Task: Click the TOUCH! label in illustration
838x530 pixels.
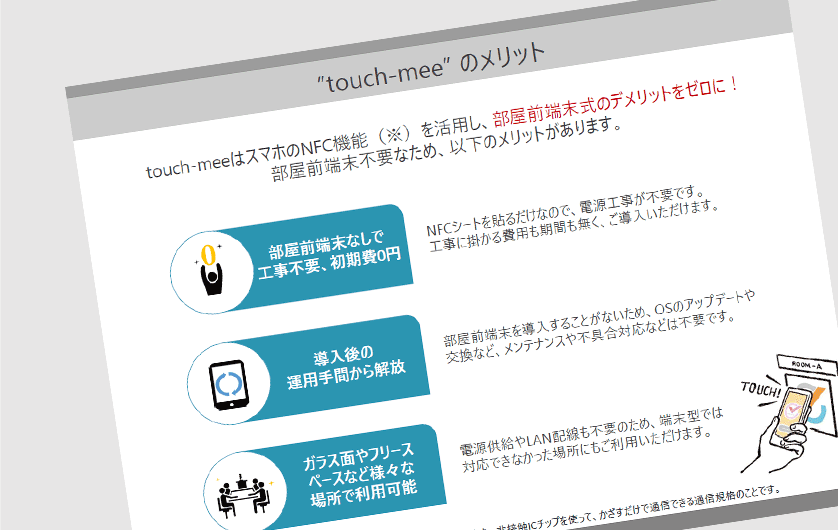Action: [x=761, y=389]
